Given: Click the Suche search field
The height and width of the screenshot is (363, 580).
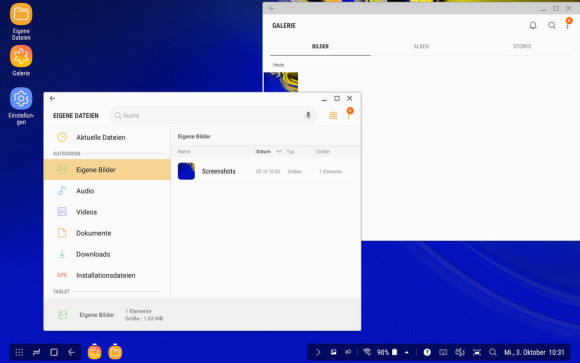Looking at the screenshot, I should (x=213, y=115).
